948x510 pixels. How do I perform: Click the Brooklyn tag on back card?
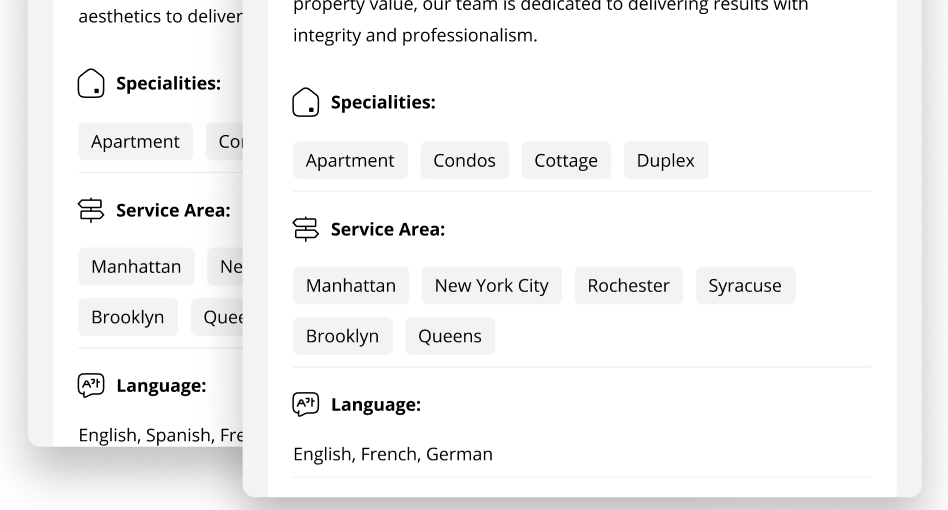coord(128,317)
